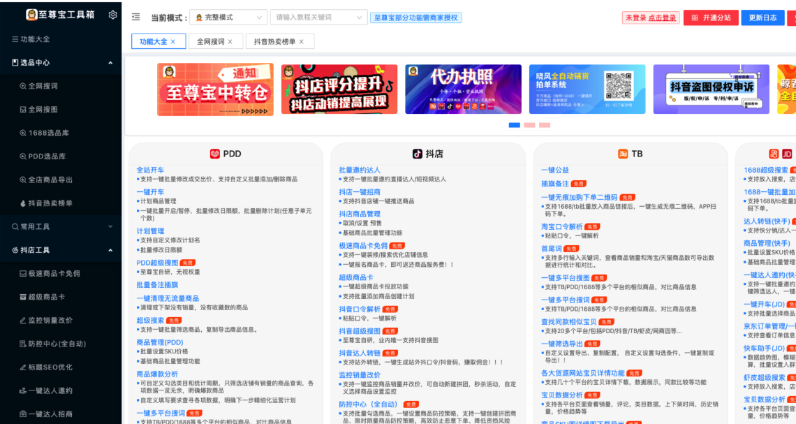Open the 商品爆款分析 link
Image resolution: width=796 pixels, height=424 pixels.
[x=157, y=374]
